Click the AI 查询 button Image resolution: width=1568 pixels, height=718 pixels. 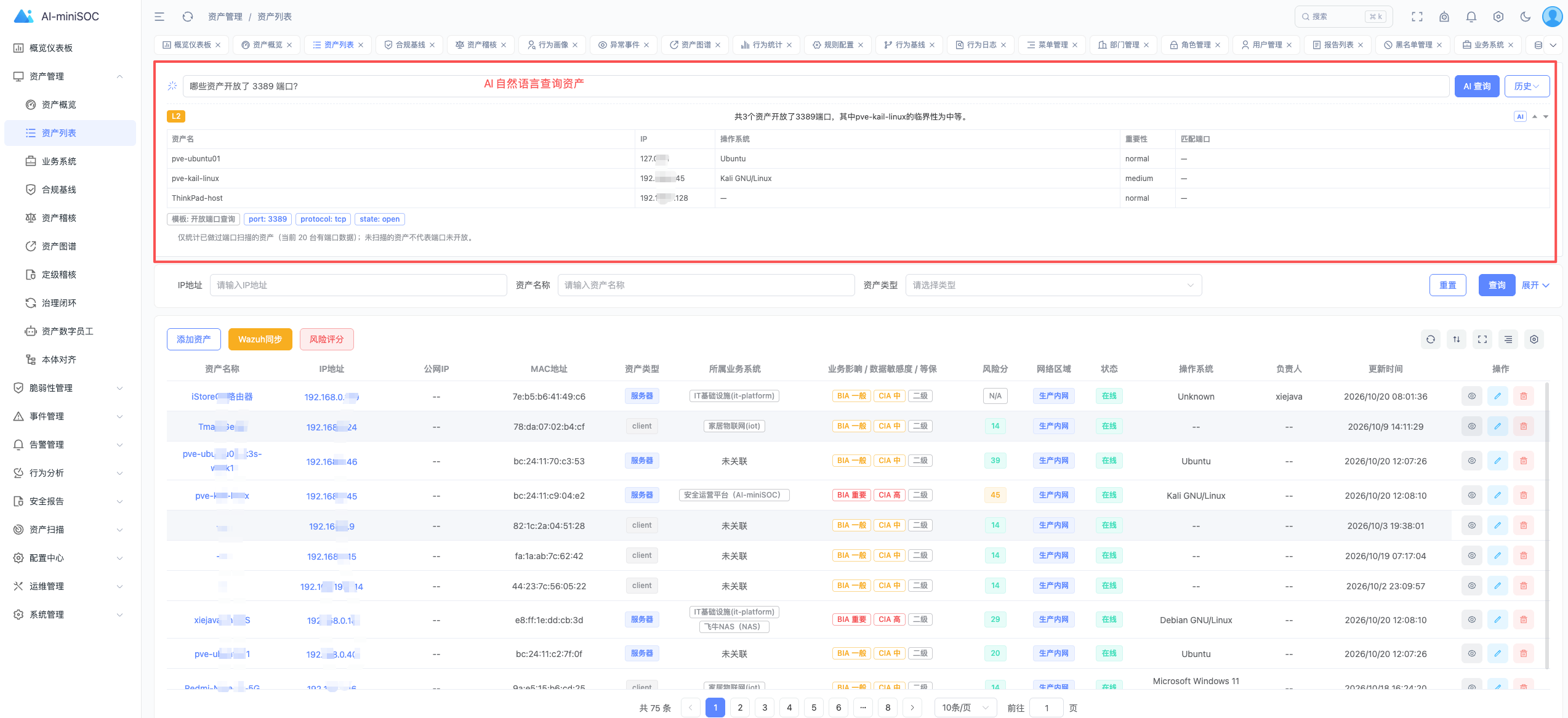pyautogui.click(x=1477, y=86)
